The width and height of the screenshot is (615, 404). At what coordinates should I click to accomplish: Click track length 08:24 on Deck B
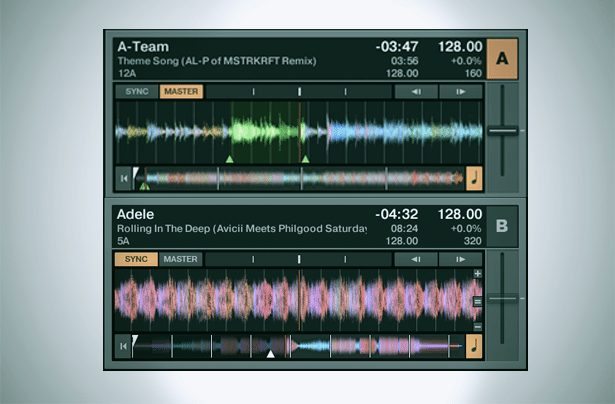click(x=404, y=229)
